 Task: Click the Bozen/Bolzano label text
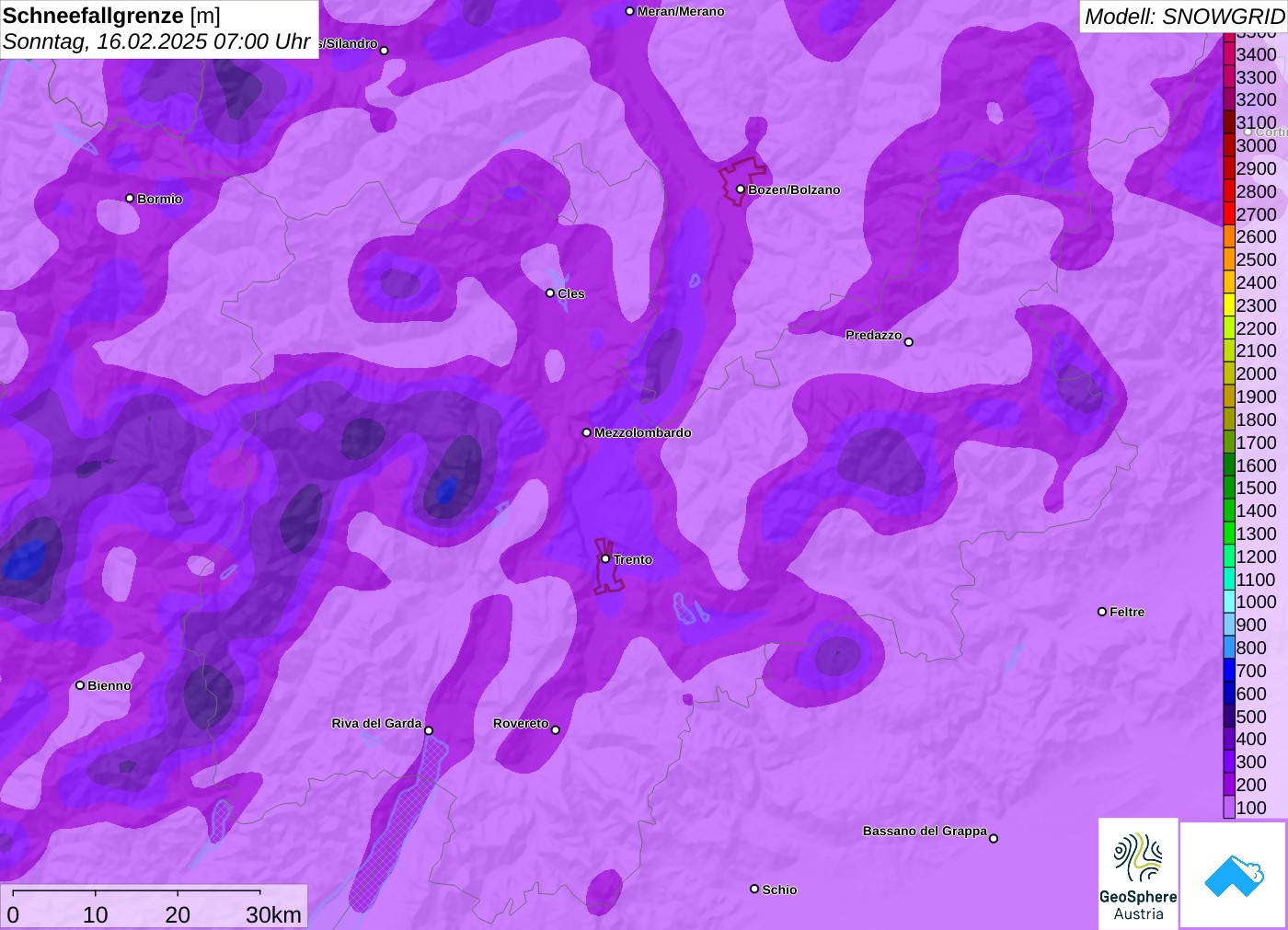click(x=794, y=189)
